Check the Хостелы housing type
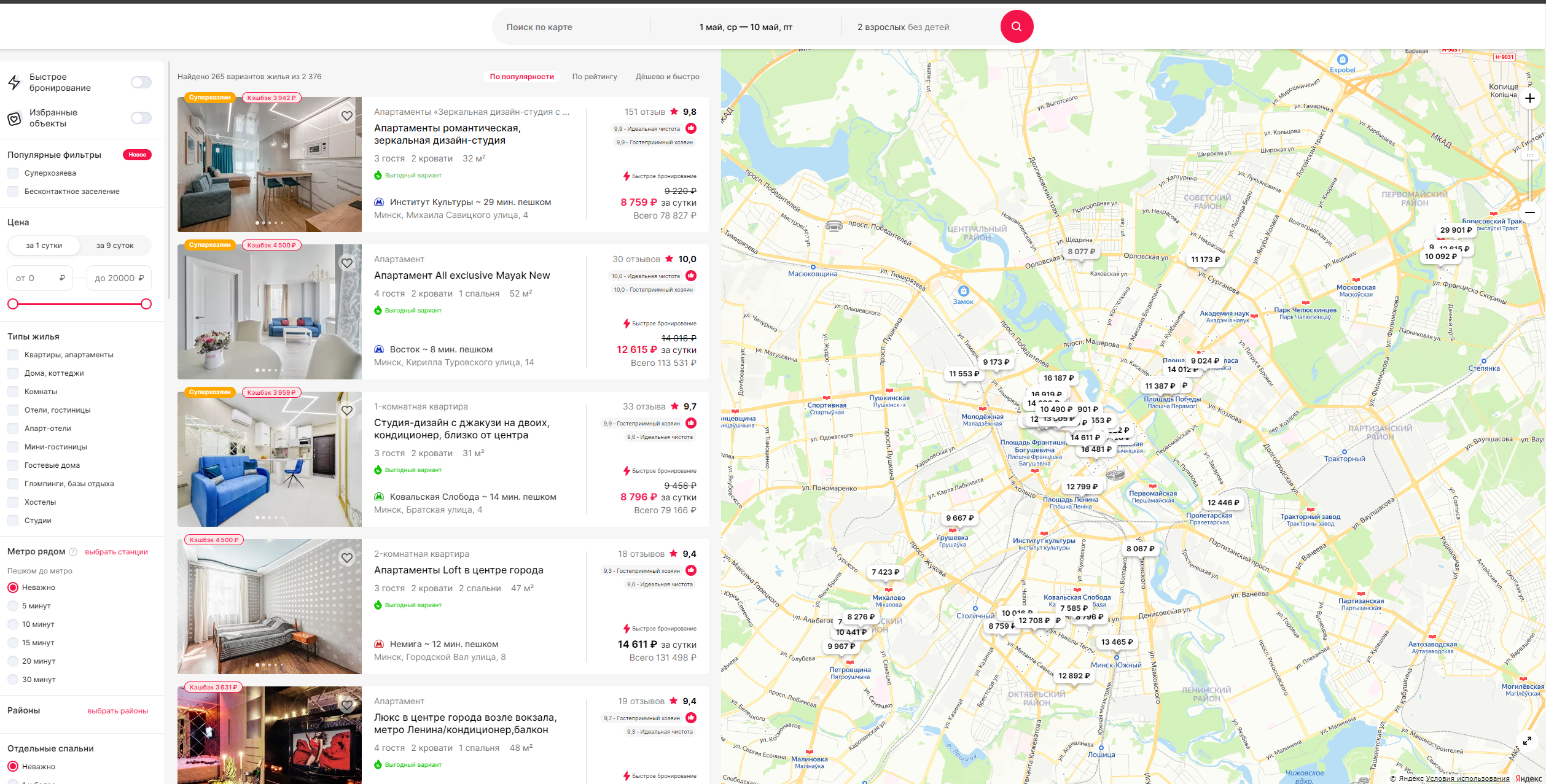Screen dimensions: 1546x784 click(x=13, y=502)
